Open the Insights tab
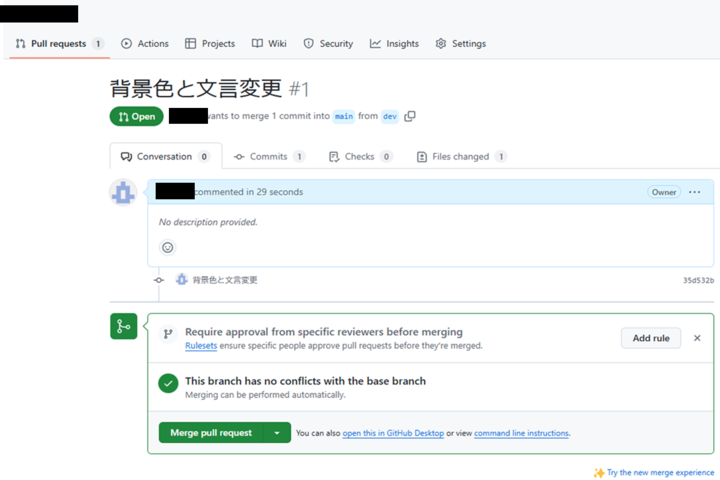Viewport: 720px width, 480px height. click(394, 44)
